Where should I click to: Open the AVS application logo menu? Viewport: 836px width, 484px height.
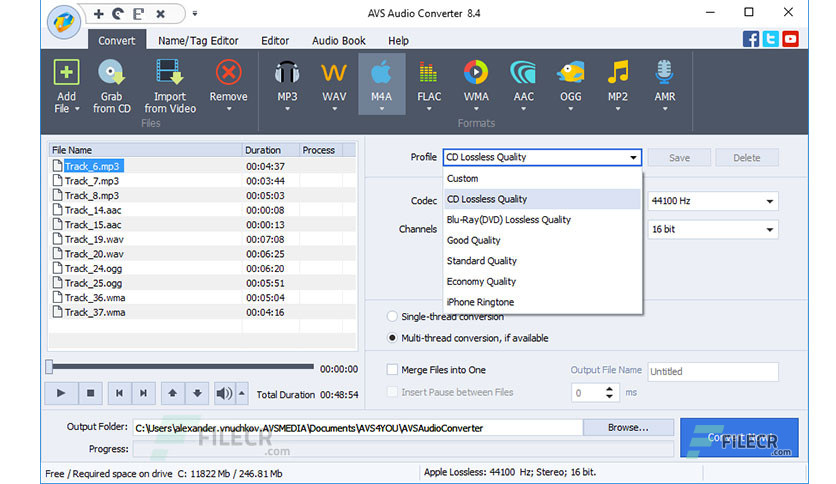63,22
